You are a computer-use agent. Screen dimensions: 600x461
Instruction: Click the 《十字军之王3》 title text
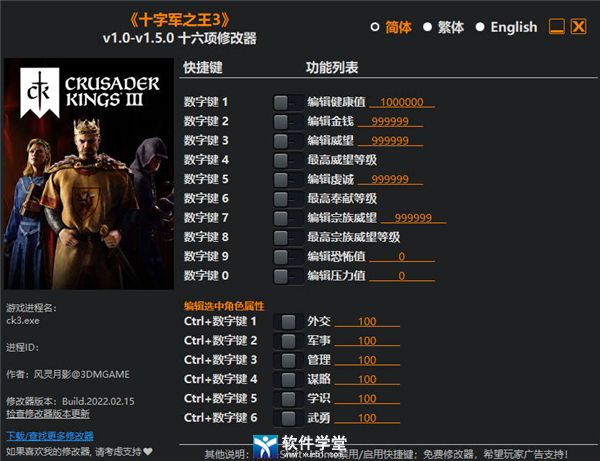tap(180, 20)
